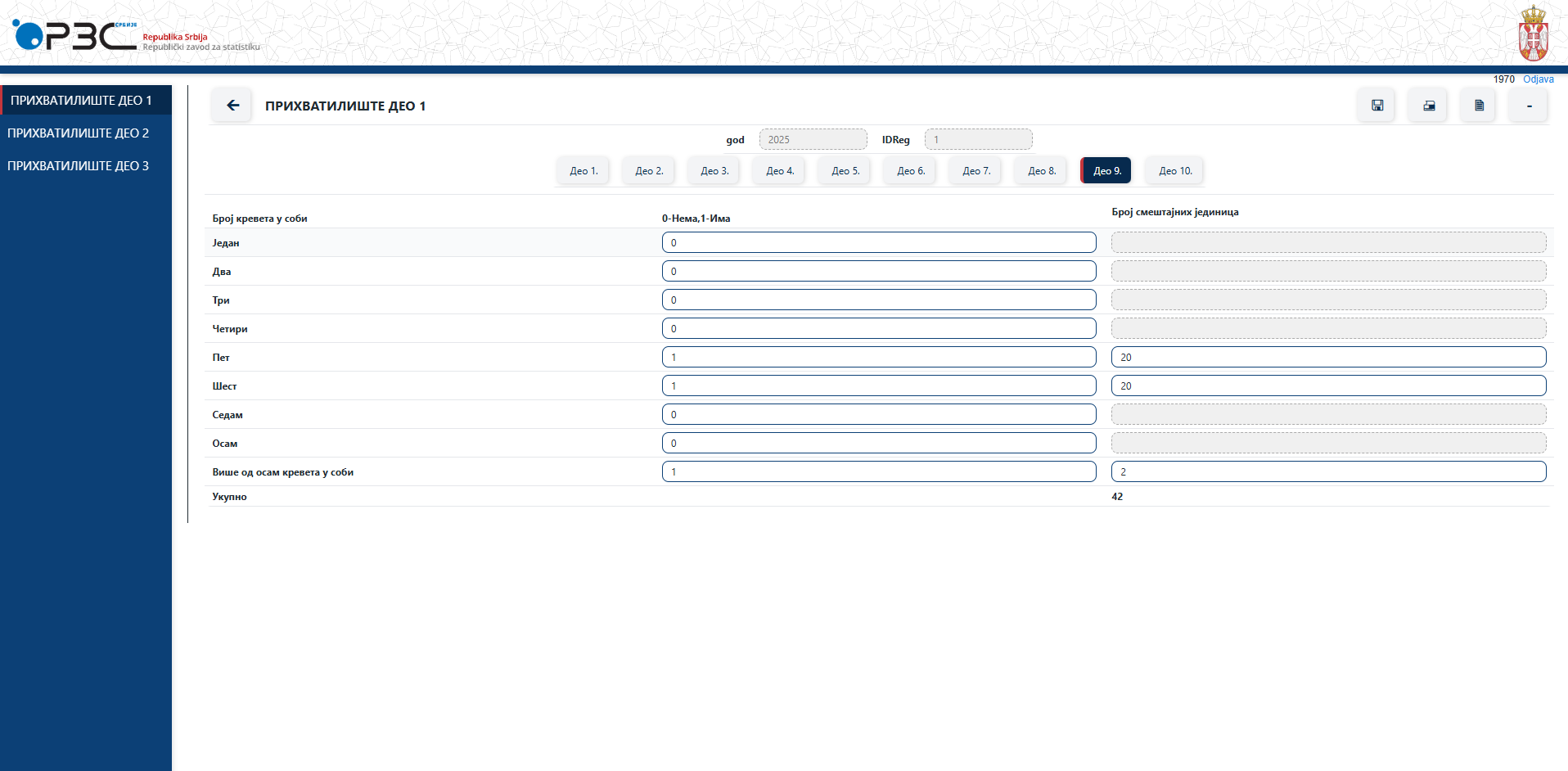Open ПРИХВАТИЛИШТЕ ДЕО 3 in the sidebar

pos(79,165)
